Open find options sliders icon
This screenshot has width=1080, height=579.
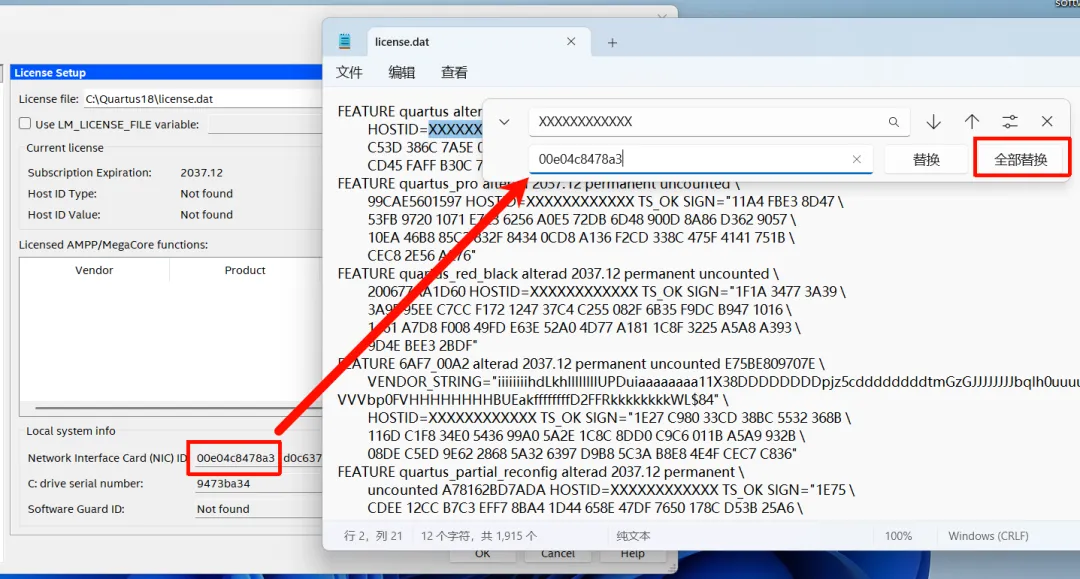click(x=1010, y=122)
